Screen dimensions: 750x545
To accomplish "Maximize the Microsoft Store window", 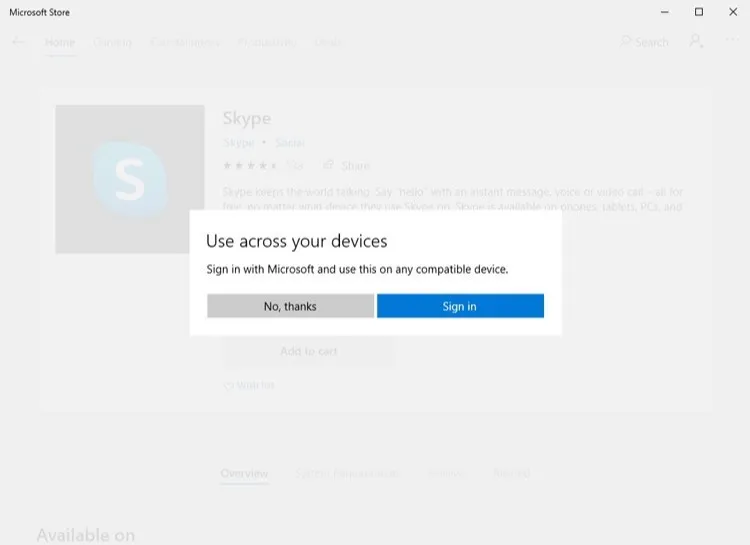I will point(699,12).
